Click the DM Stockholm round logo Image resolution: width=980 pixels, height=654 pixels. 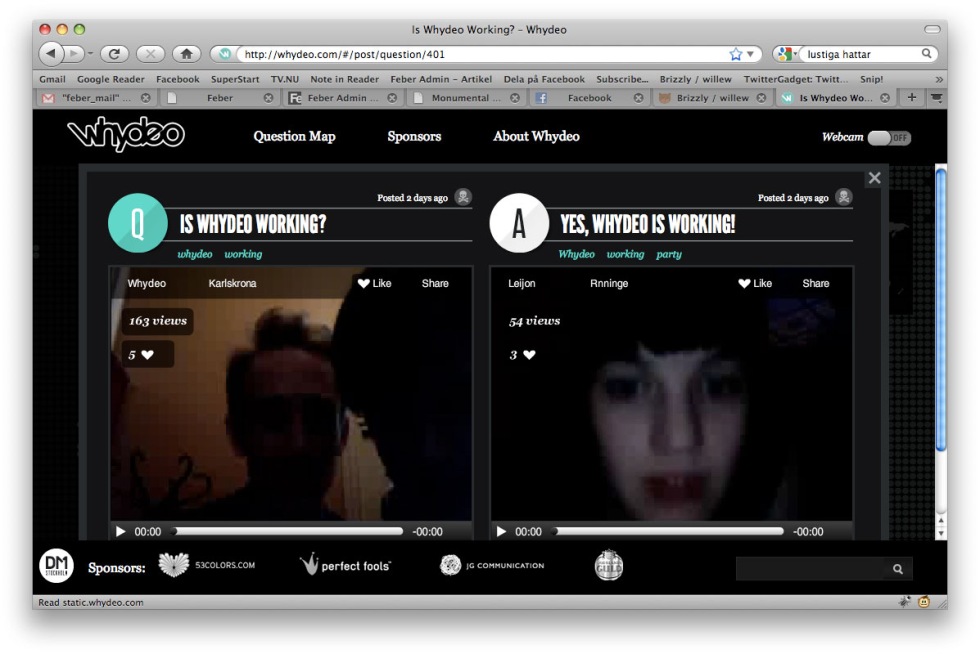[x=56, y=566]
